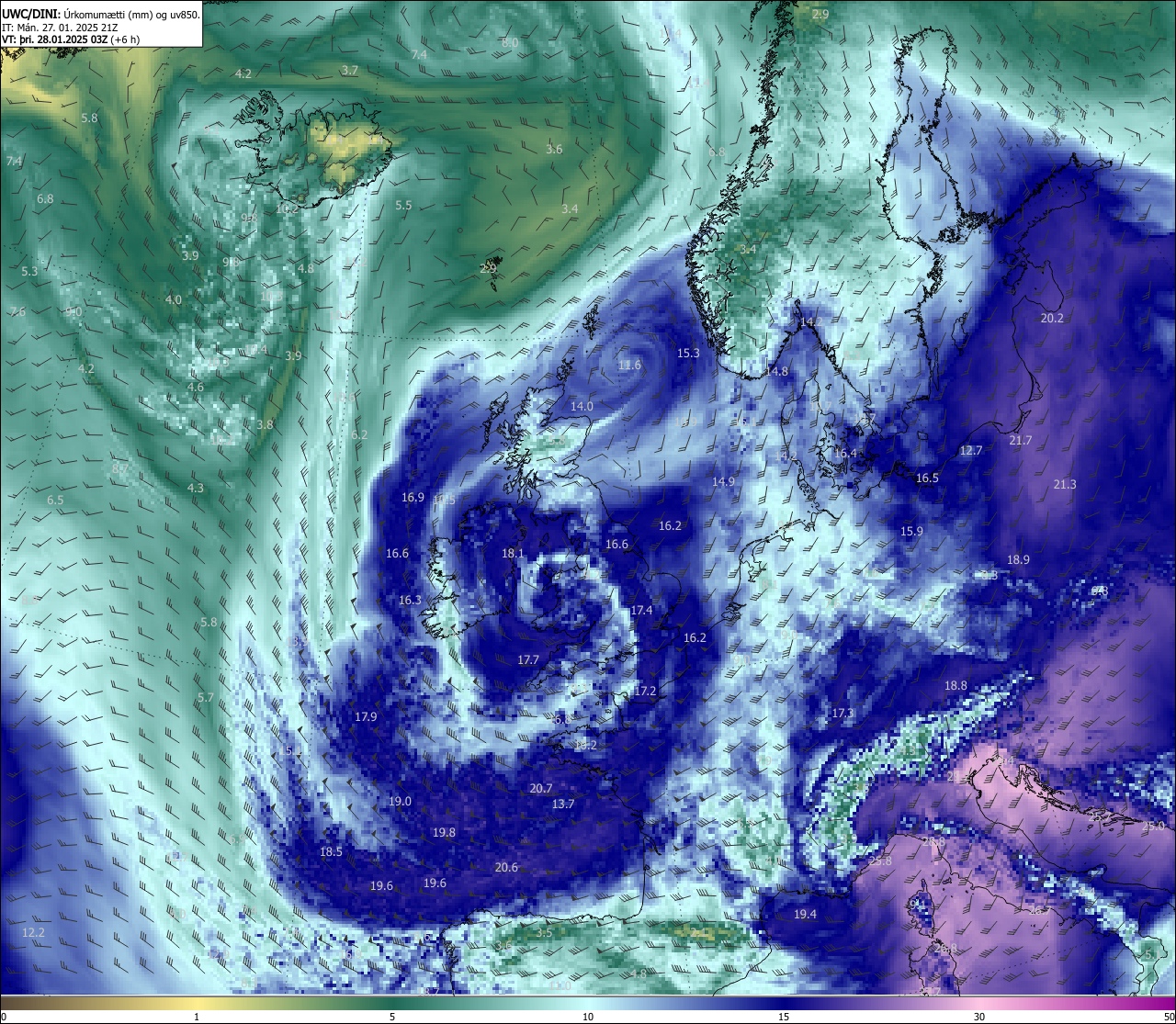This screenshot has width=1176, height=1024.
Task: Click the 17.2 value label
Action: (x=645, y=691)
